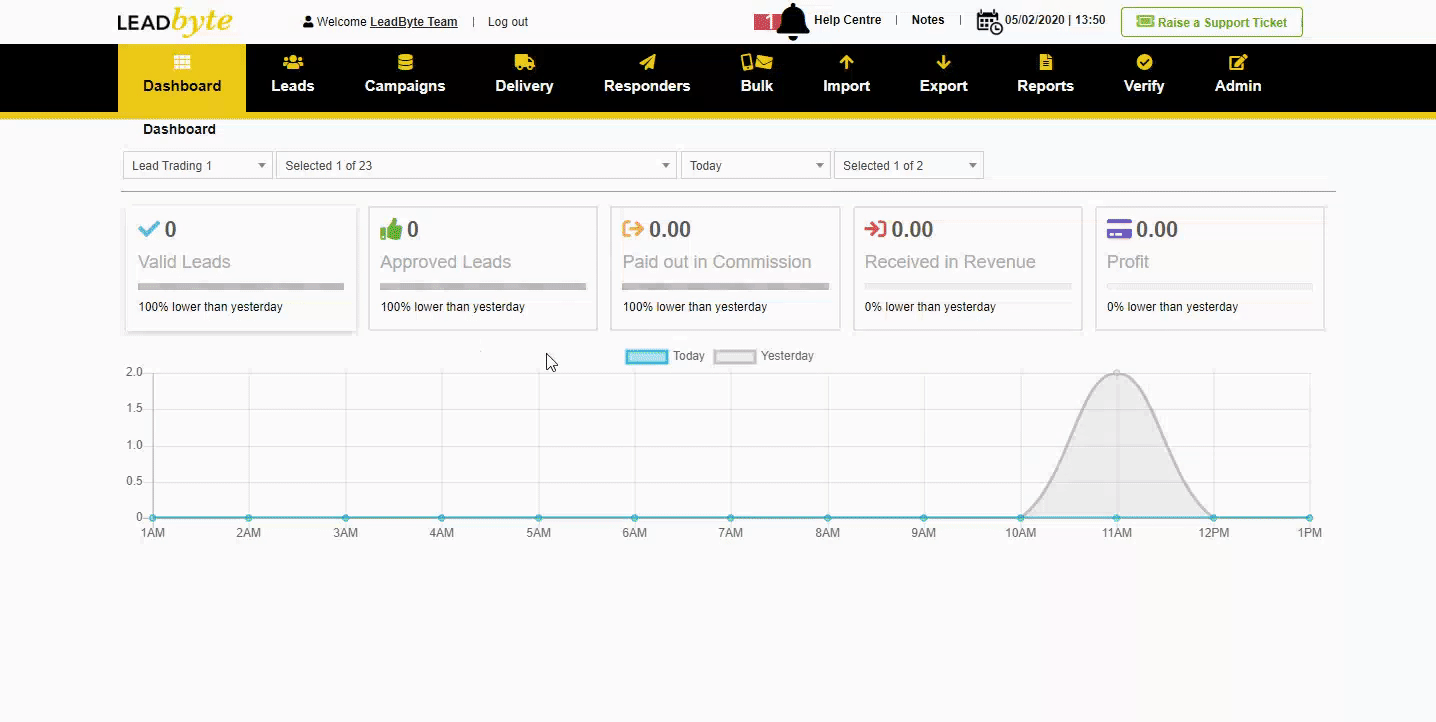Click the Yesterday gray legend color swatch
The width and height of the screenshot is (1436, 722).
(x=735, y=357)
